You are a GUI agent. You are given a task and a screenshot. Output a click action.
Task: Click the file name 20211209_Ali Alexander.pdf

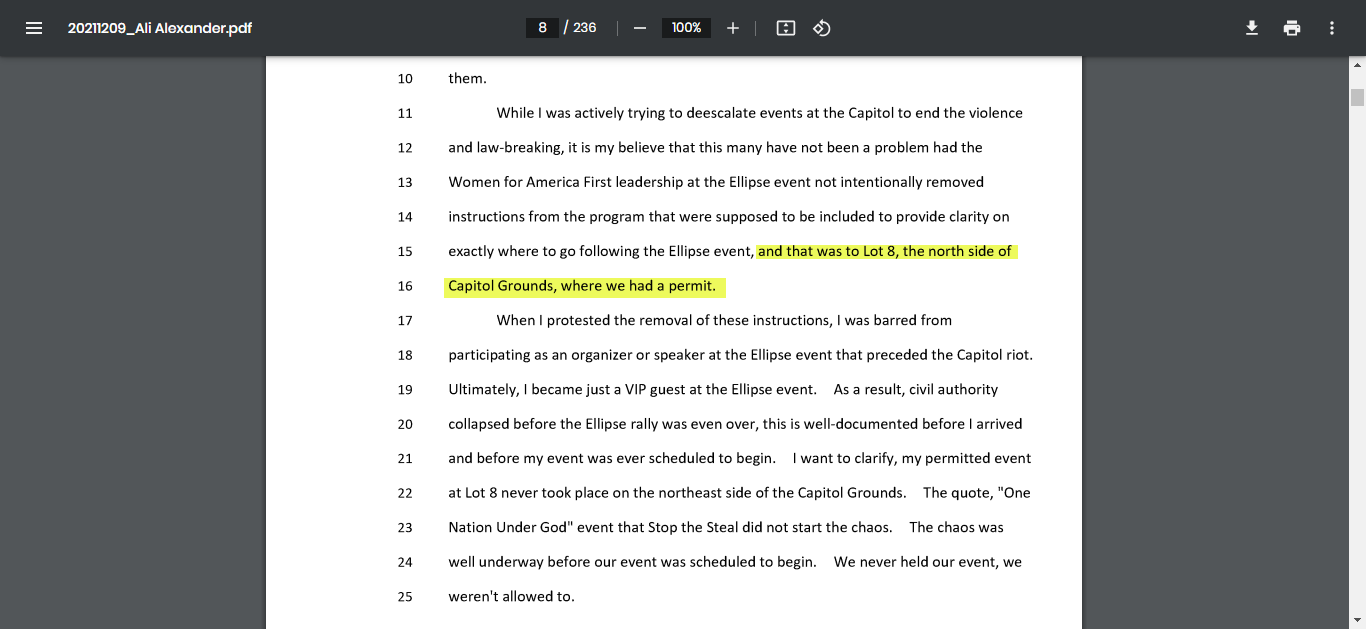(160, 28)
